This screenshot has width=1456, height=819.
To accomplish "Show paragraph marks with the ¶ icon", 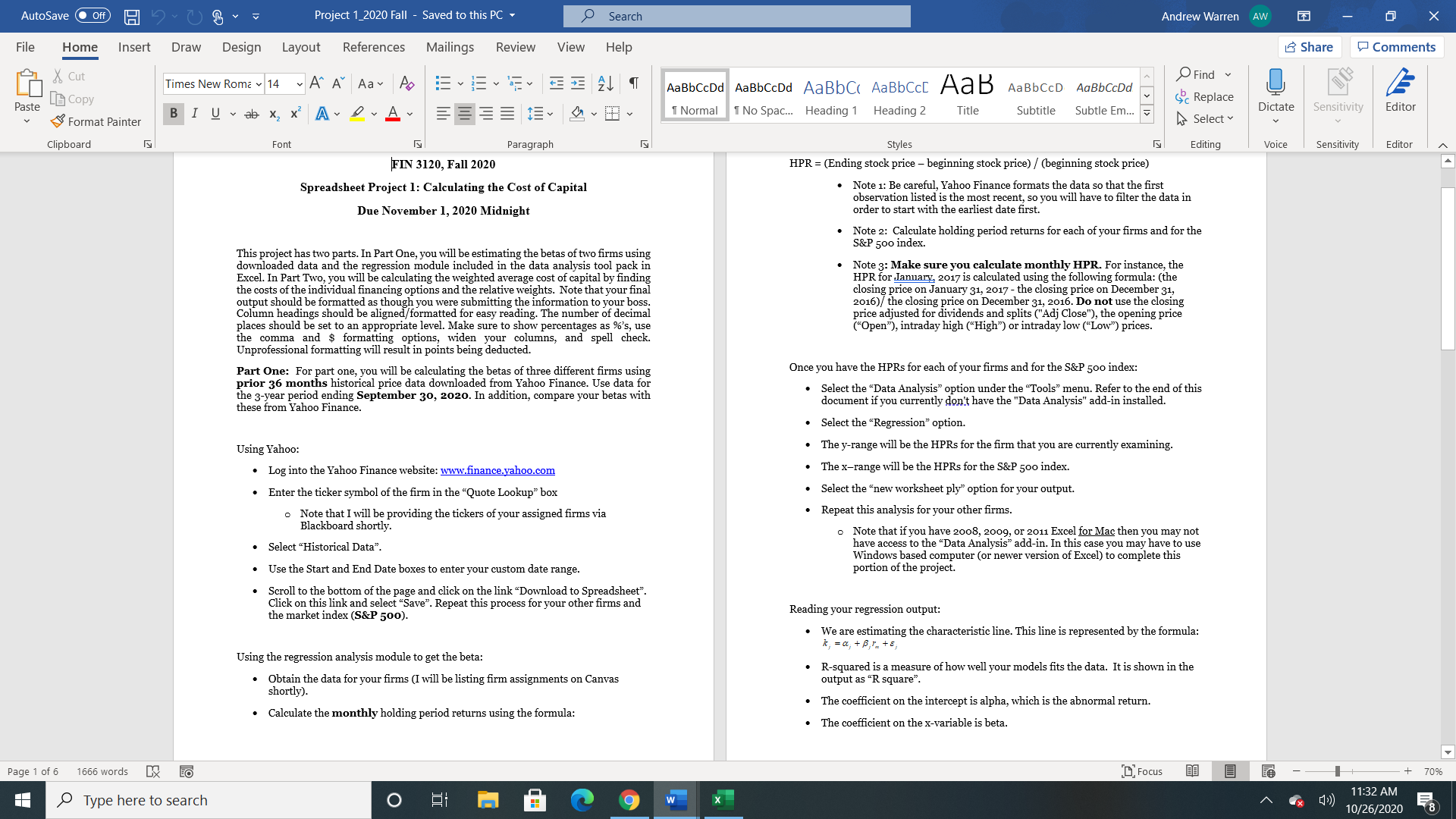I will coord(634,83).
